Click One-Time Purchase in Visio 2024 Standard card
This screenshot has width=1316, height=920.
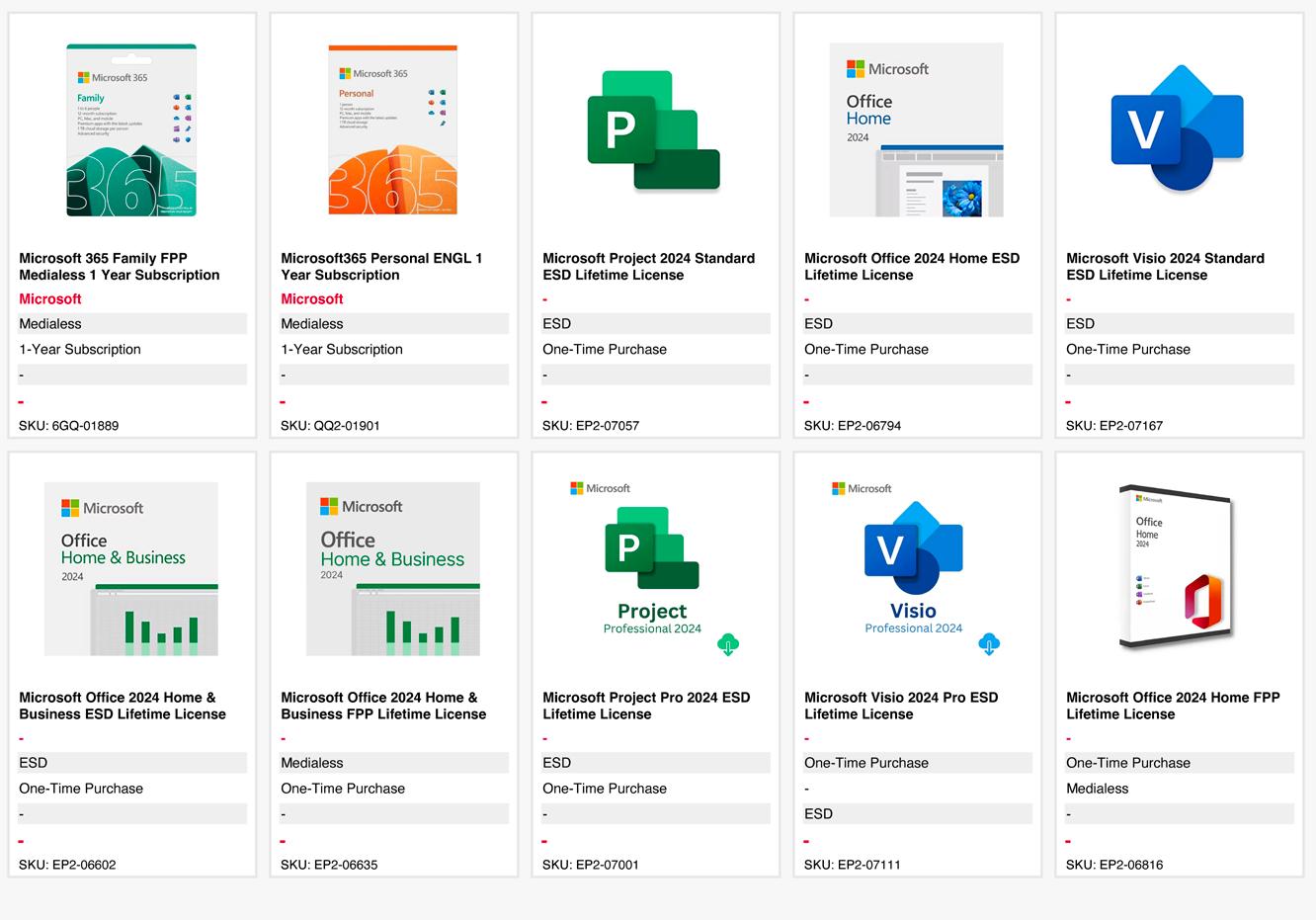point(1128,350)
